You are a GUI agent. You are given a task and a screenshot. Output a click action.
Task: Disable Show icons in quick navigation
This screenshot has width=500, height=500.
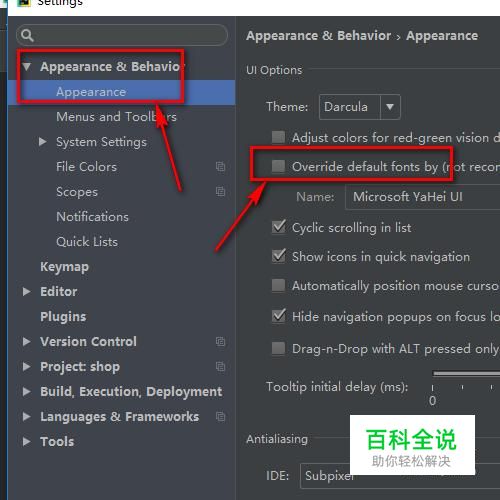(278, 256)
